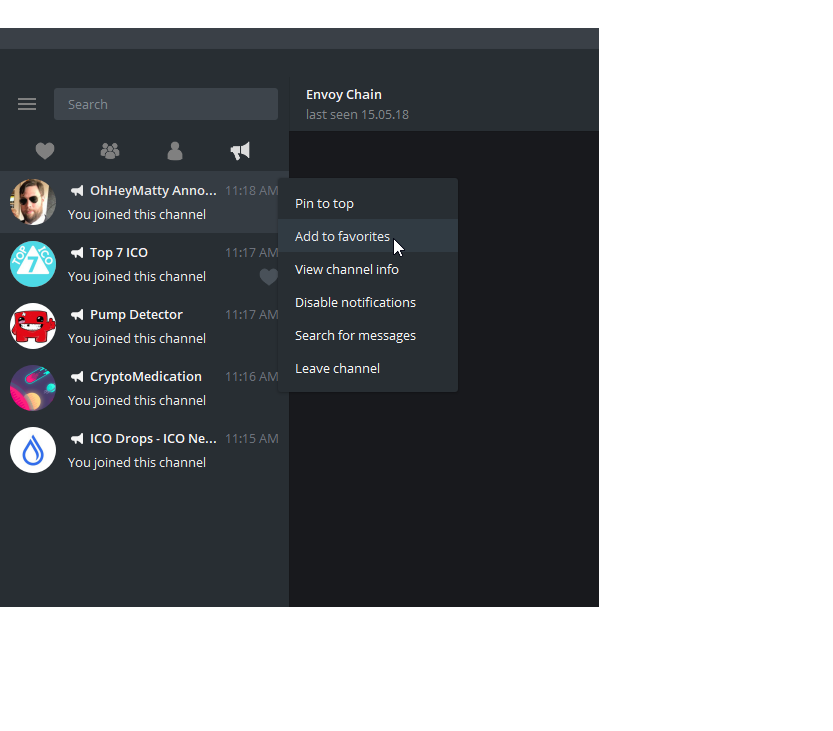Click the Search input field
The width and height of the screenshot is (833, 731).
[x=166, y=104]
